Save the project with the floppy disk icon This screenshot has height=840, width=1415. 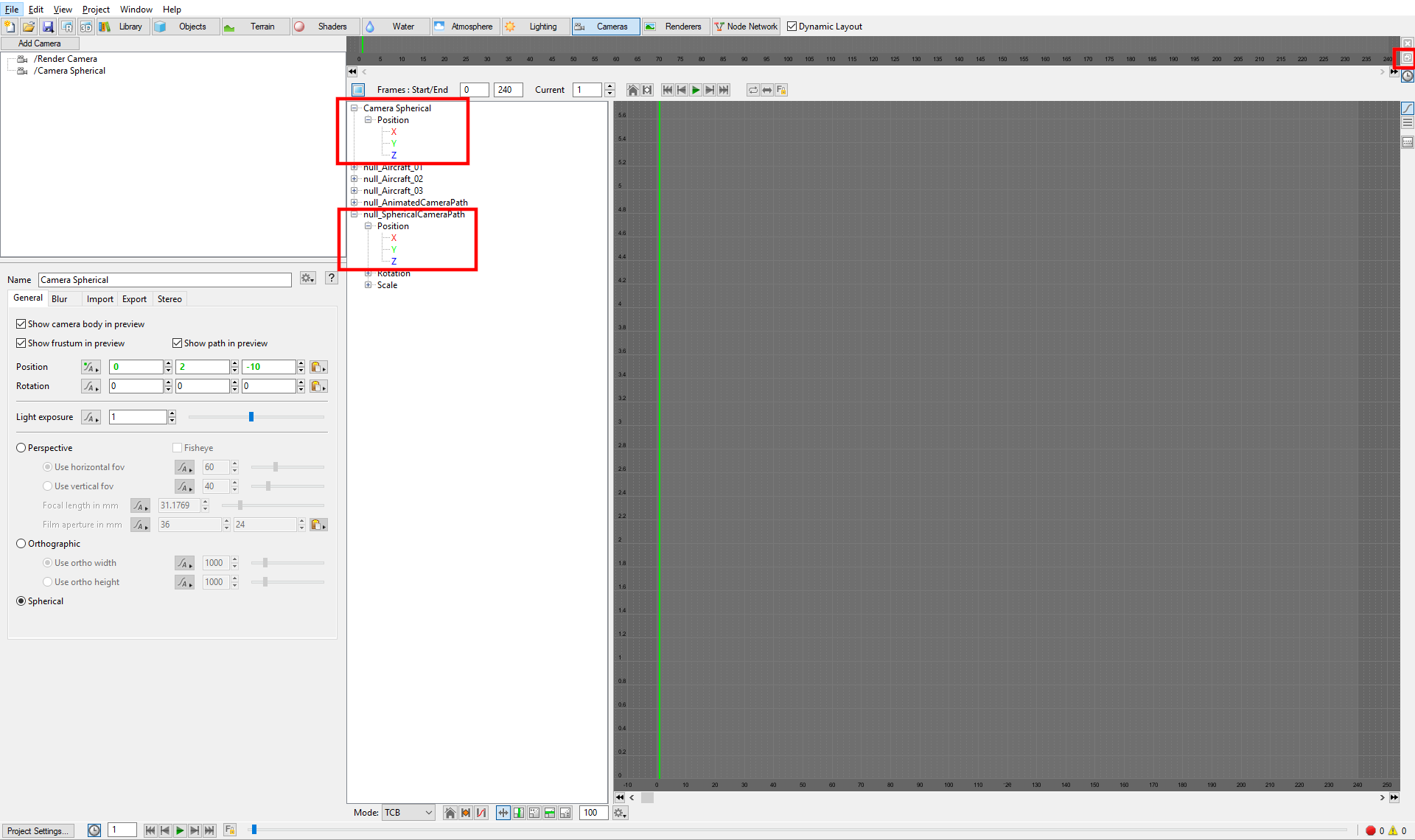pos(48,27)
